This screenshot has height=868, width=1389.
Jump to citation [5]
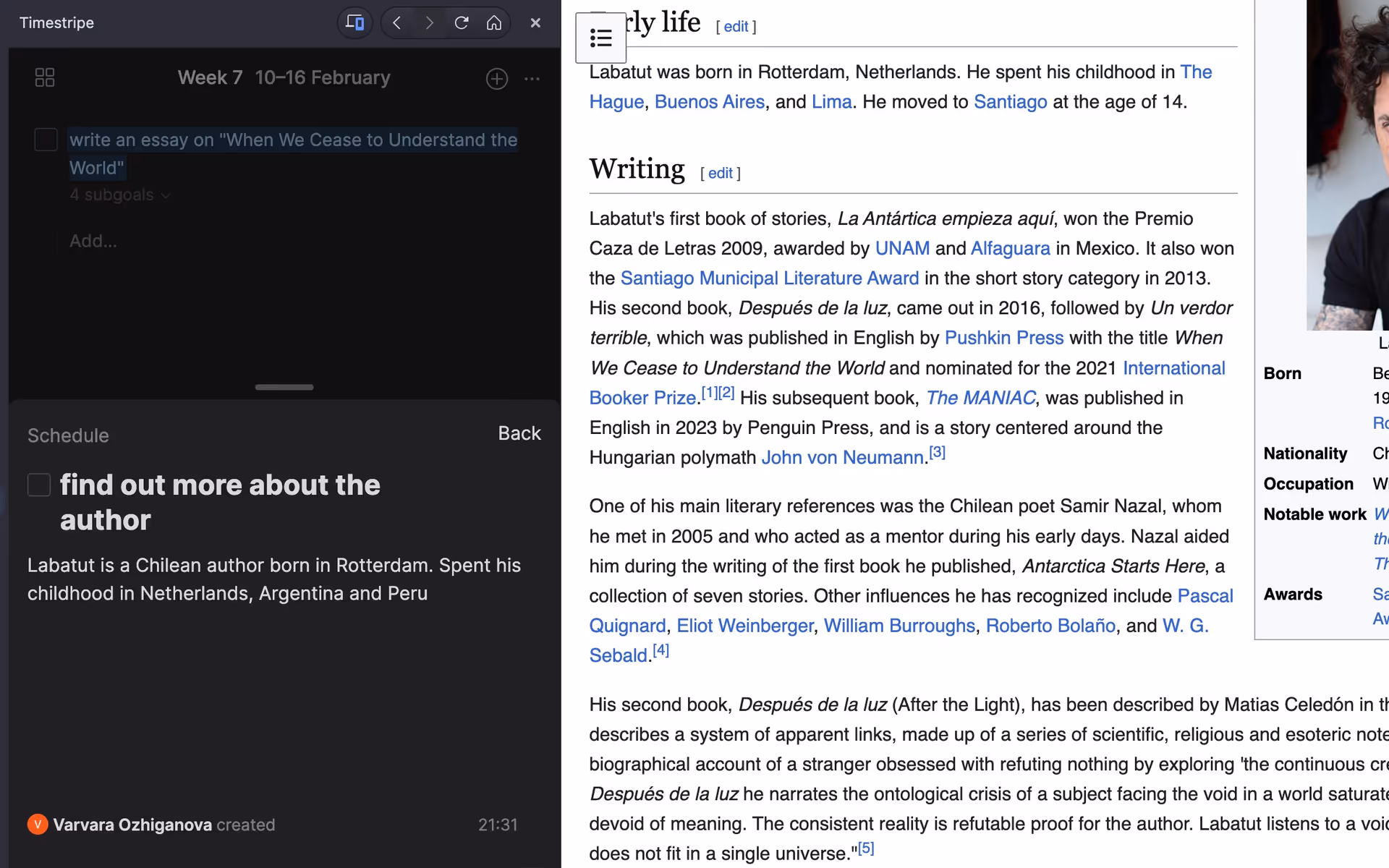867,848
